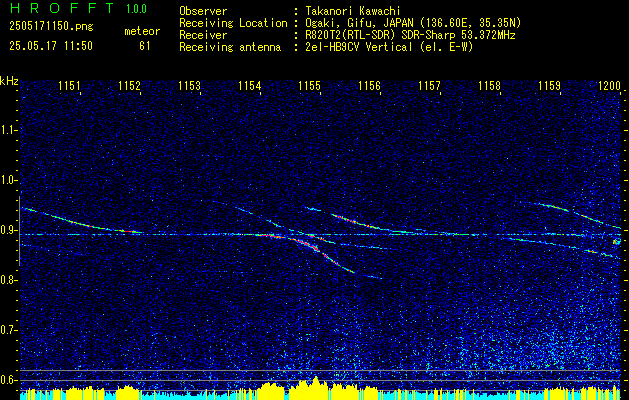Click the Receiving Location field label

tap(233, 23)
